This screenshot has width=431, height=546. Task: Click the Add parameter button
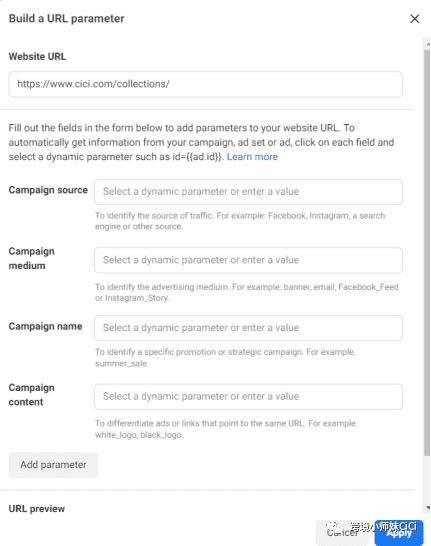[x=53, y=465]
